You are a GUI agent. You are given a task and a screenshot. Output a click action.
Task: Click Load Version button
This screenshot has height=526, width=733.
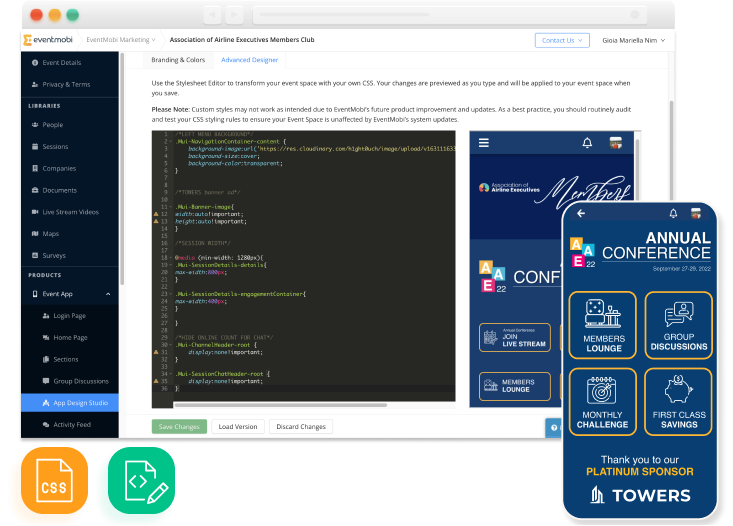tap(238, 426)
